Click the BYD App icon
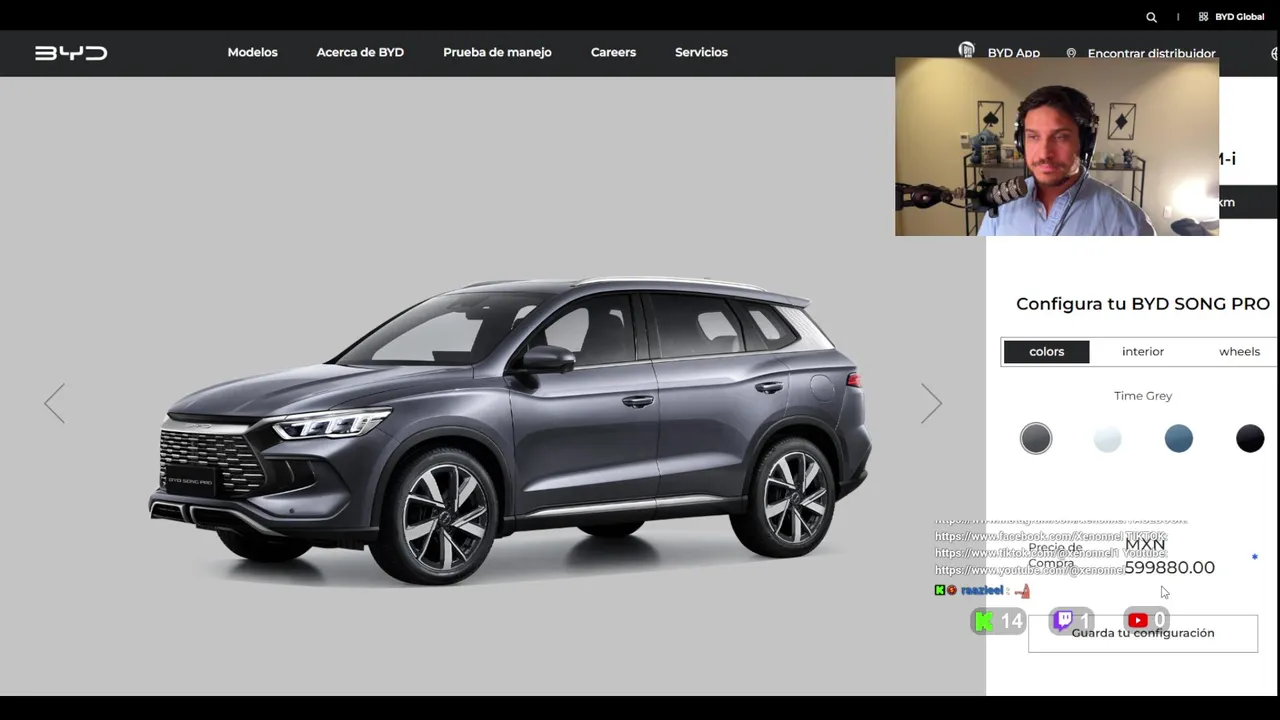The image size is (1280, 720). pyautogui.click(x=966, y=50)
